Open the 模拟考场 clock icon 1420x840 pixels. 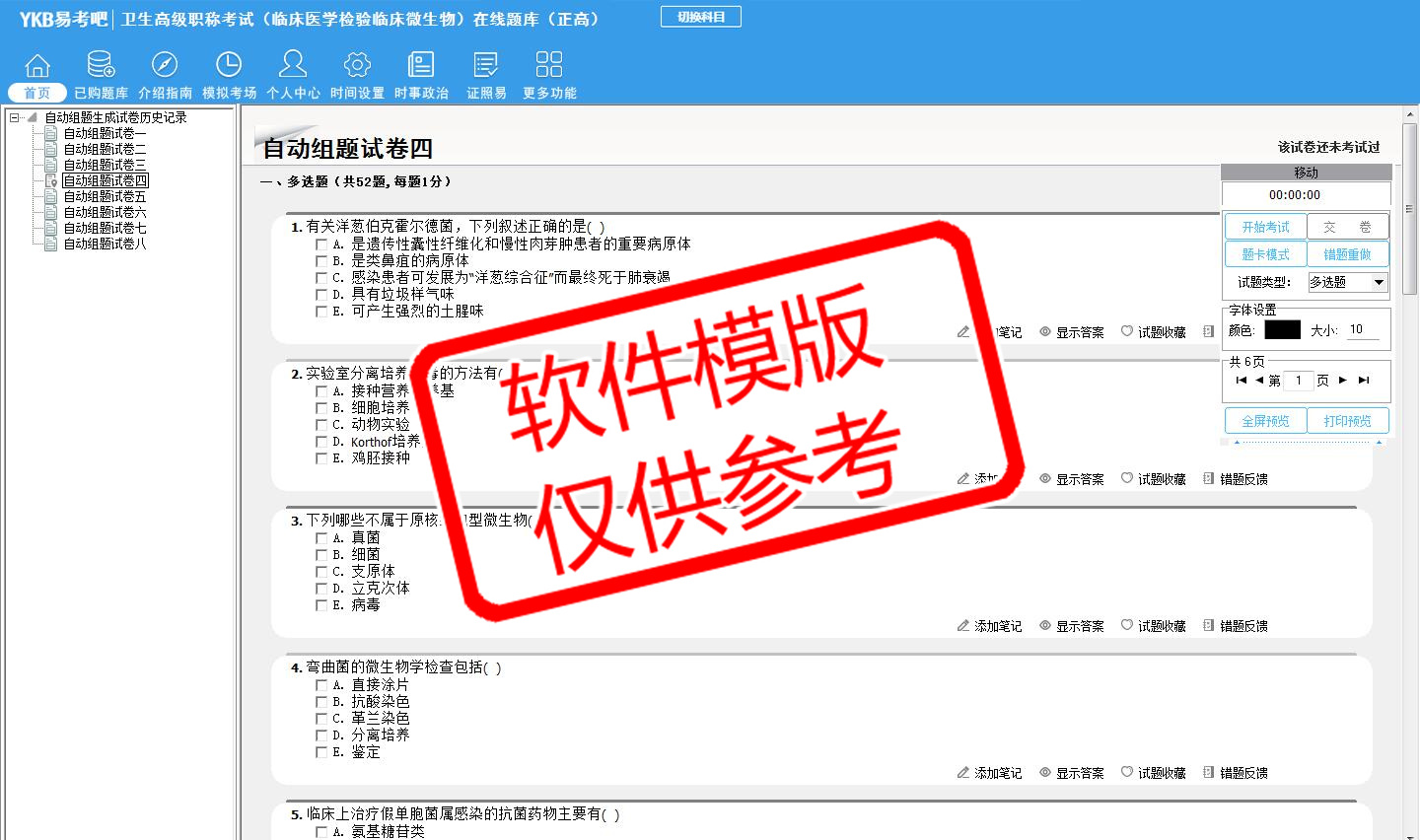(229, 66)
